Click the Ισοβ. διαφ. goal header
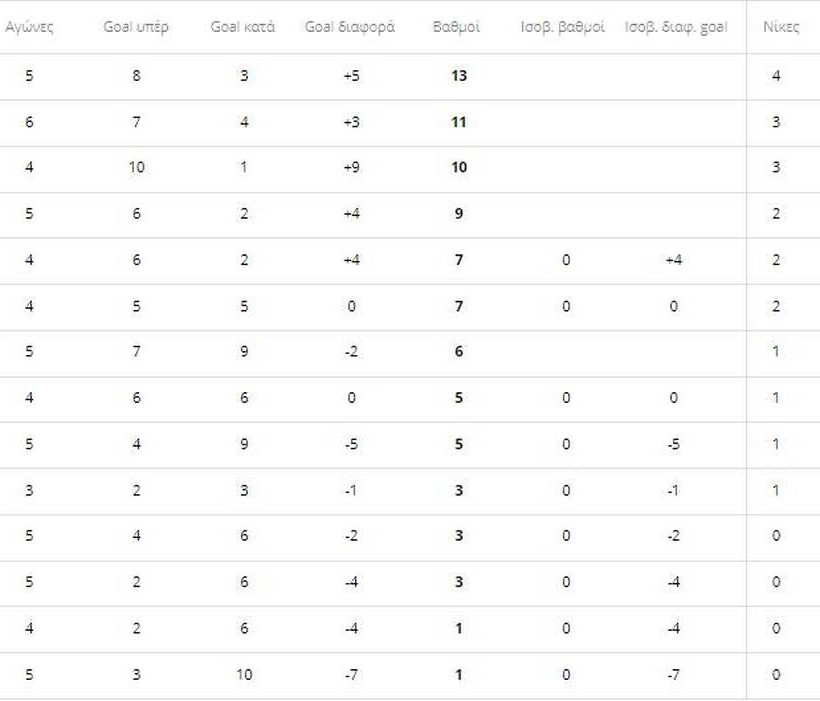This screenshot has height=701, width=820. pos(676,27)
